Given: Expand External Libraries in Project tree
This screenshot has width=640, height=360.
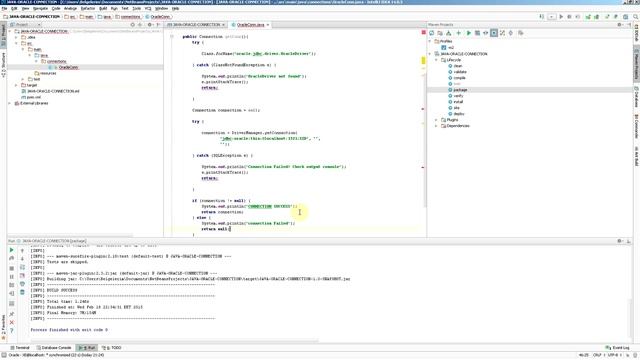Looking at the screenshot, I should [10, 104].
